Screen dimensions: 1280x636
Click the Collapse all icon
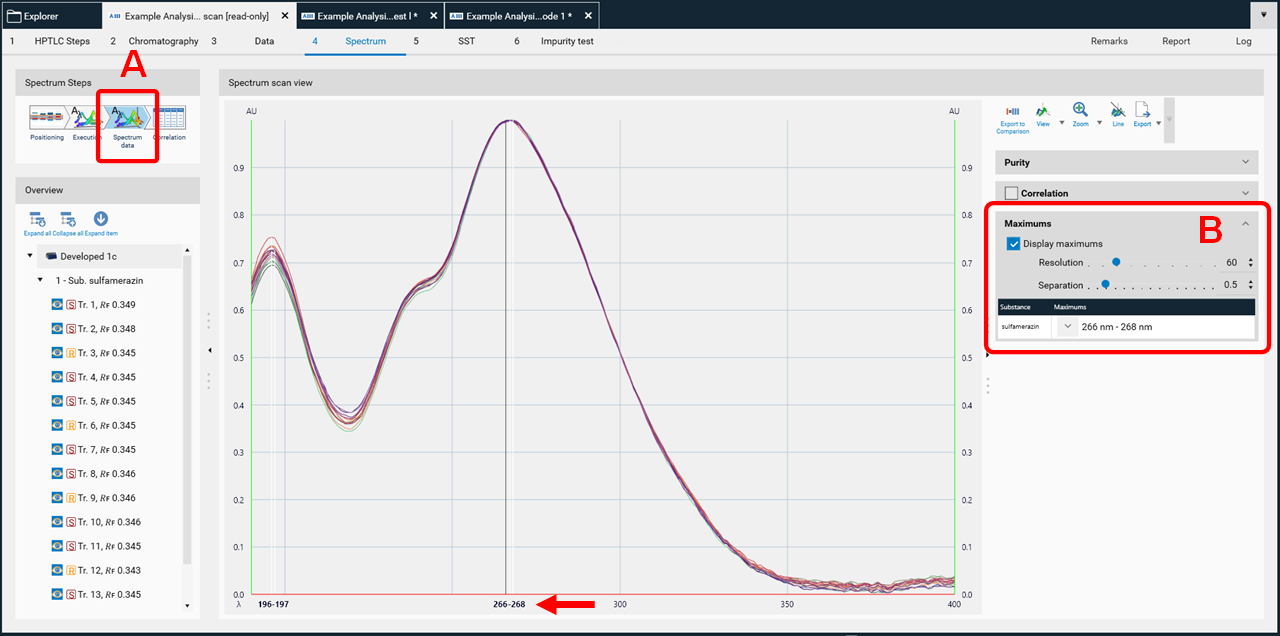tap(68, 219)
